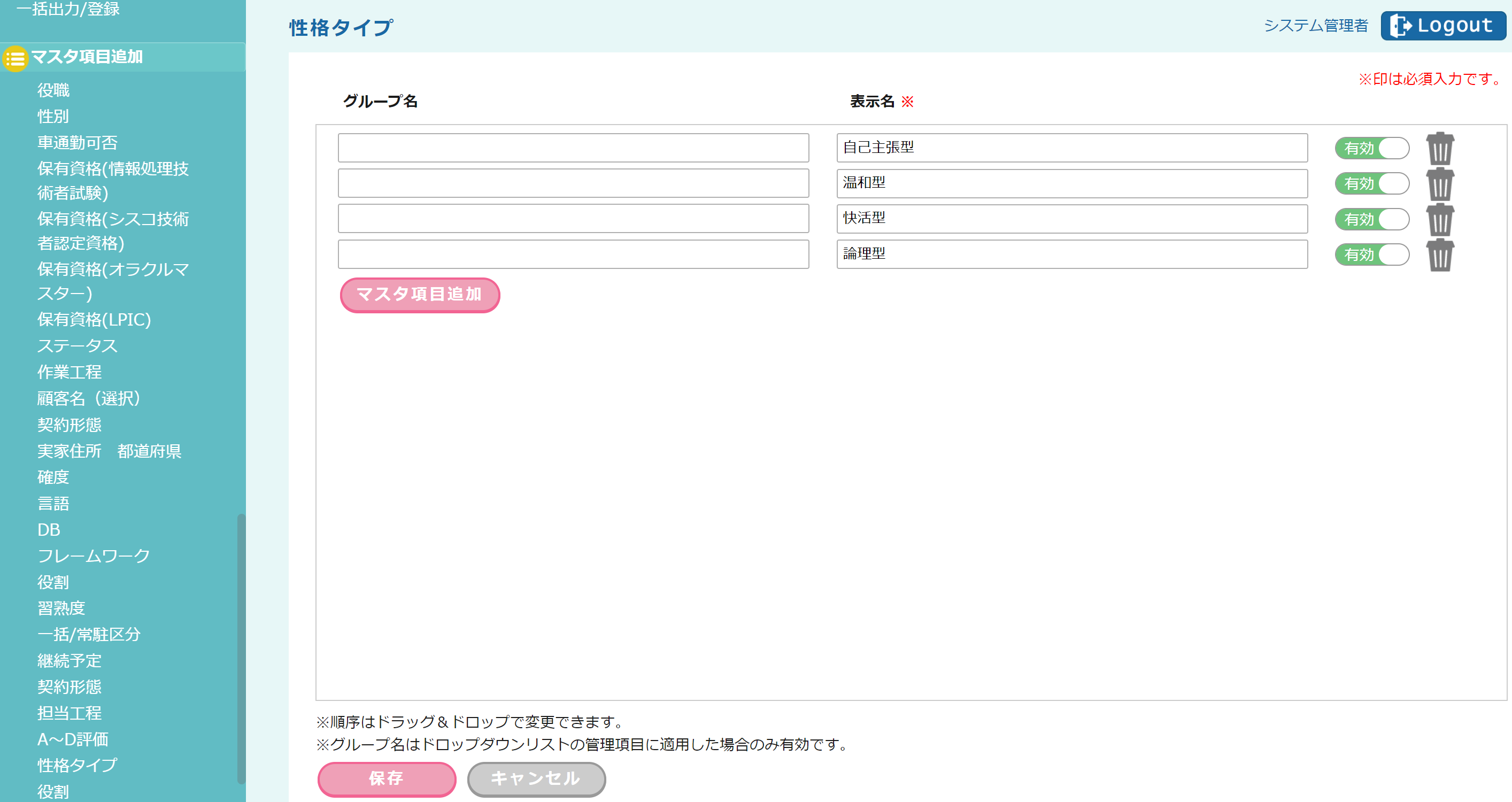The width and height of the screenshot is (1512, 802).
Task: Click the first グループ名 input field
Action: (573, 148)
